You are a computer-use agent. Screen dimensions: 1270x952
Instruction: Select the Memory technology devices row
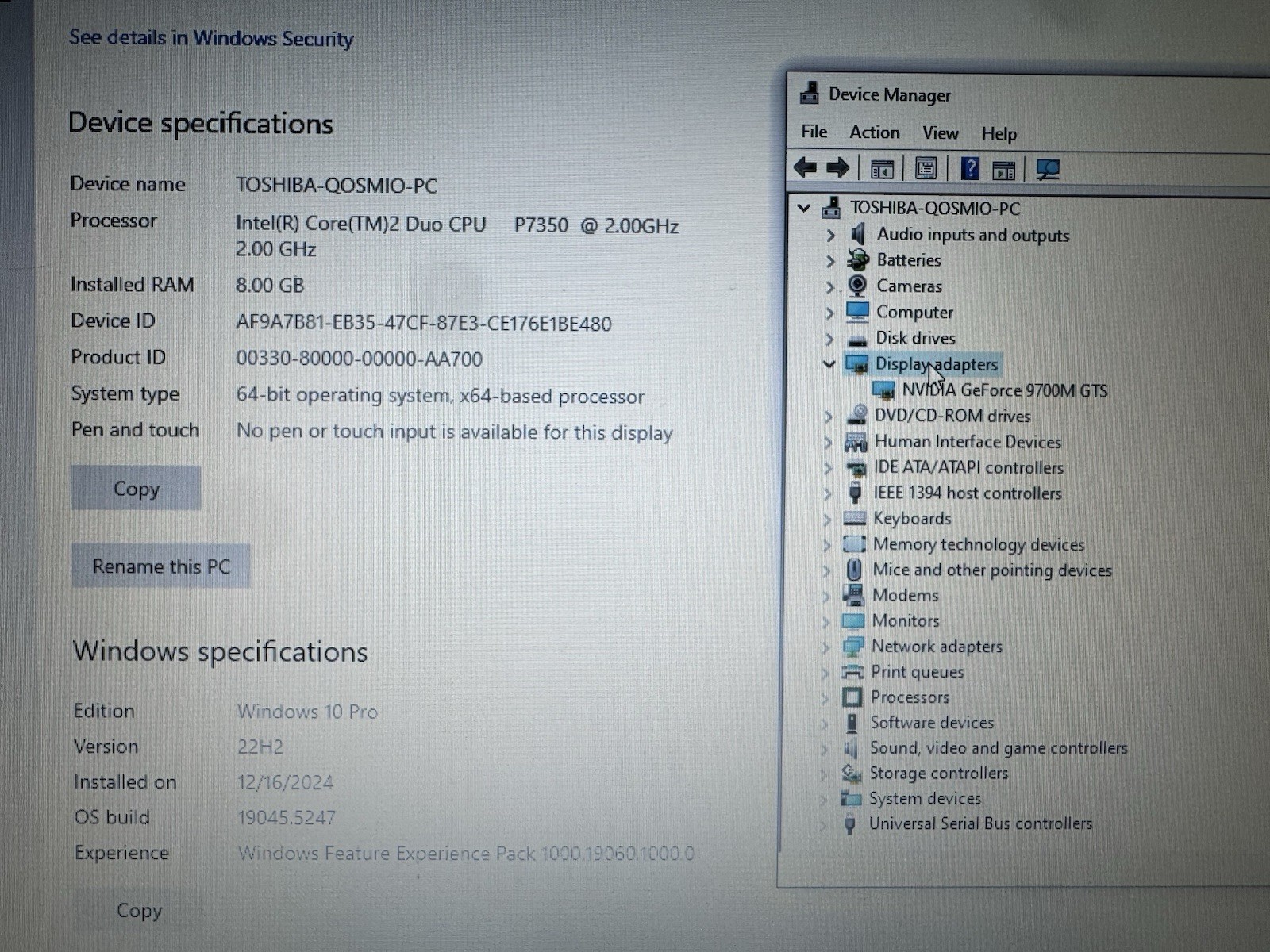(979, 544)
